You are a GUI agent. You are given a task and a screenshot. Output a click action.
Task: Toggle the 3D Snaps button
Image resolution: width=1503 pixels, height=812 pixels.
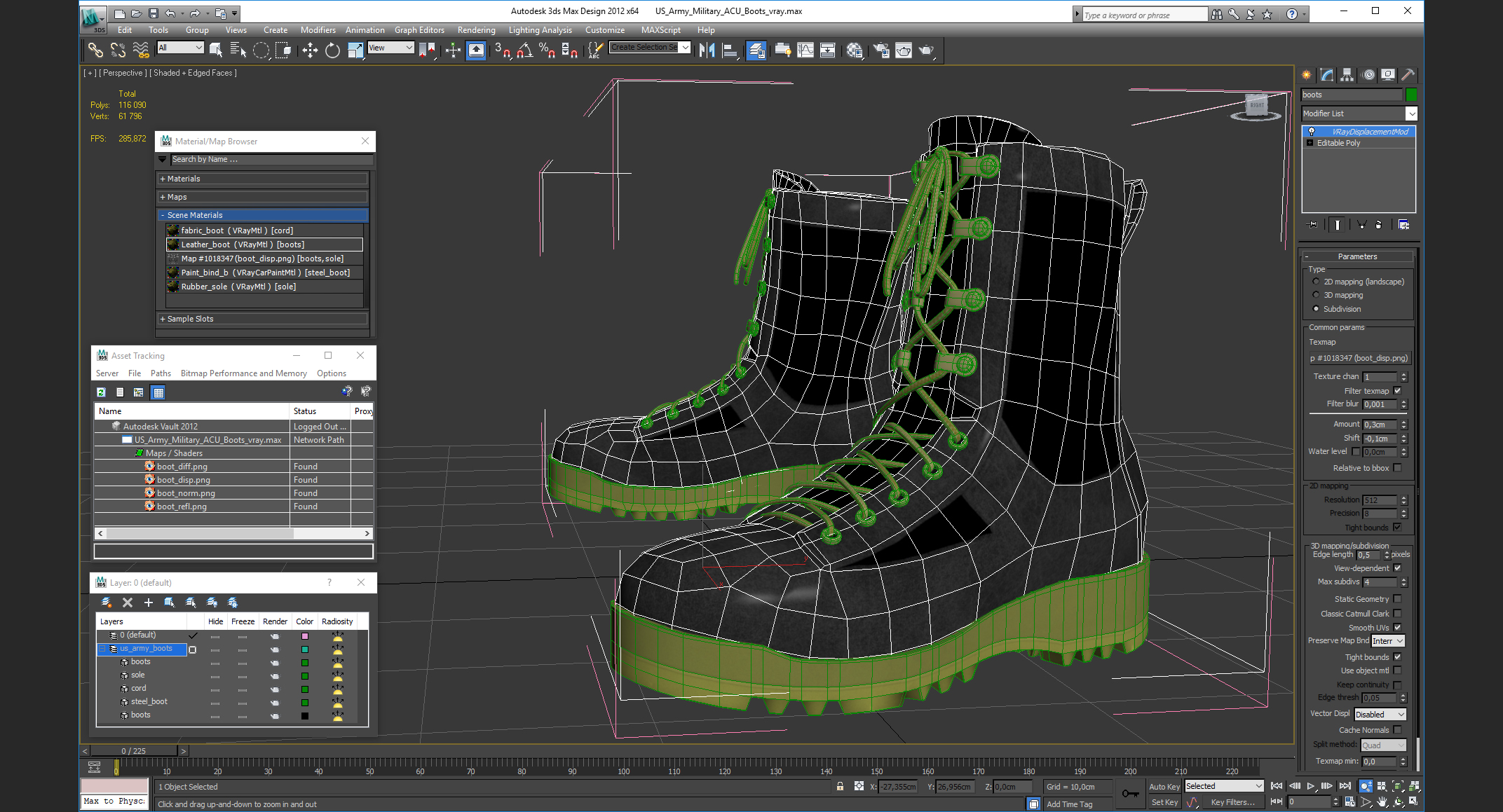[502, 50]
